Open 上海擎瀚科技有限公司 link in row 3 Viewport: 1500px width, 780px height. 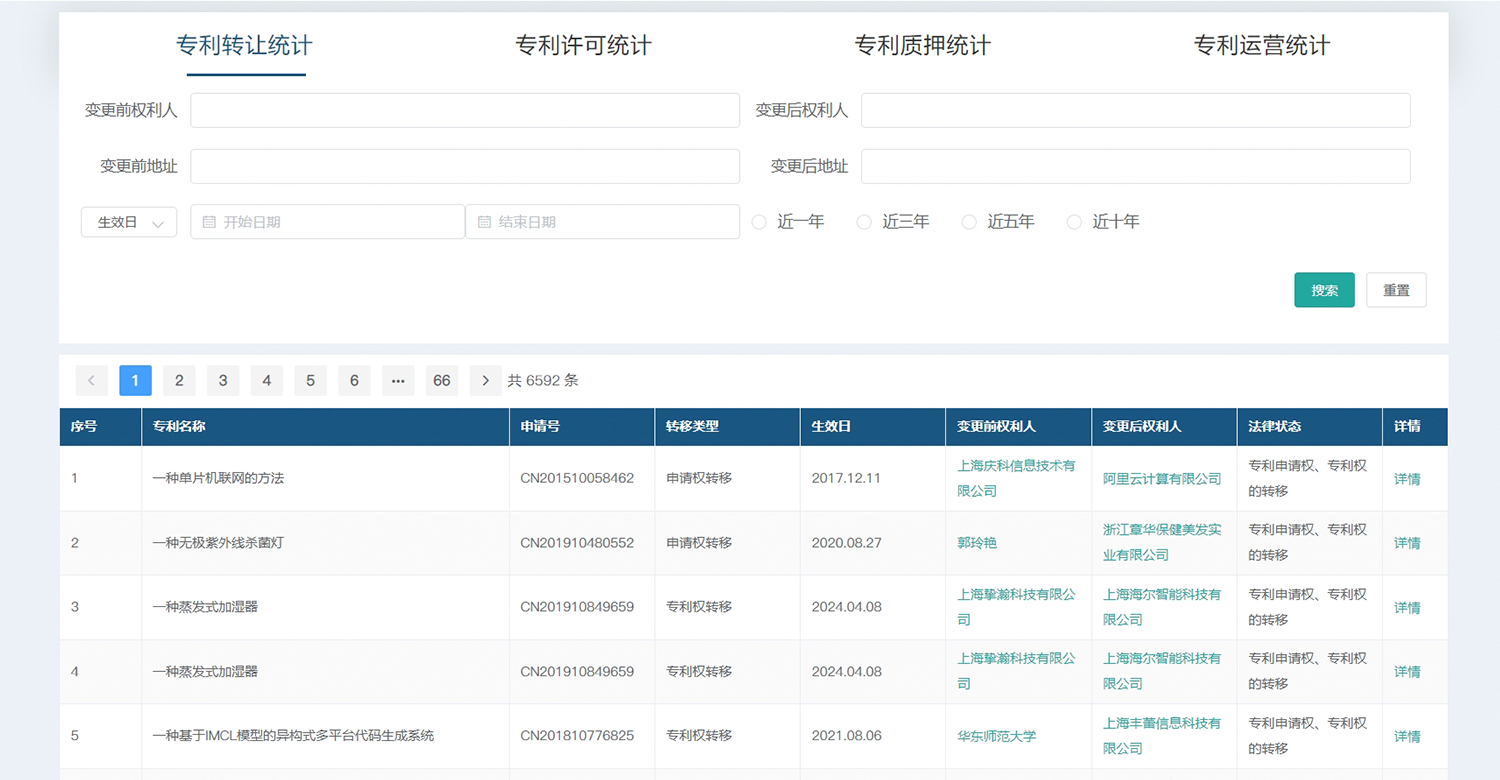click(x=1016, y=607)
